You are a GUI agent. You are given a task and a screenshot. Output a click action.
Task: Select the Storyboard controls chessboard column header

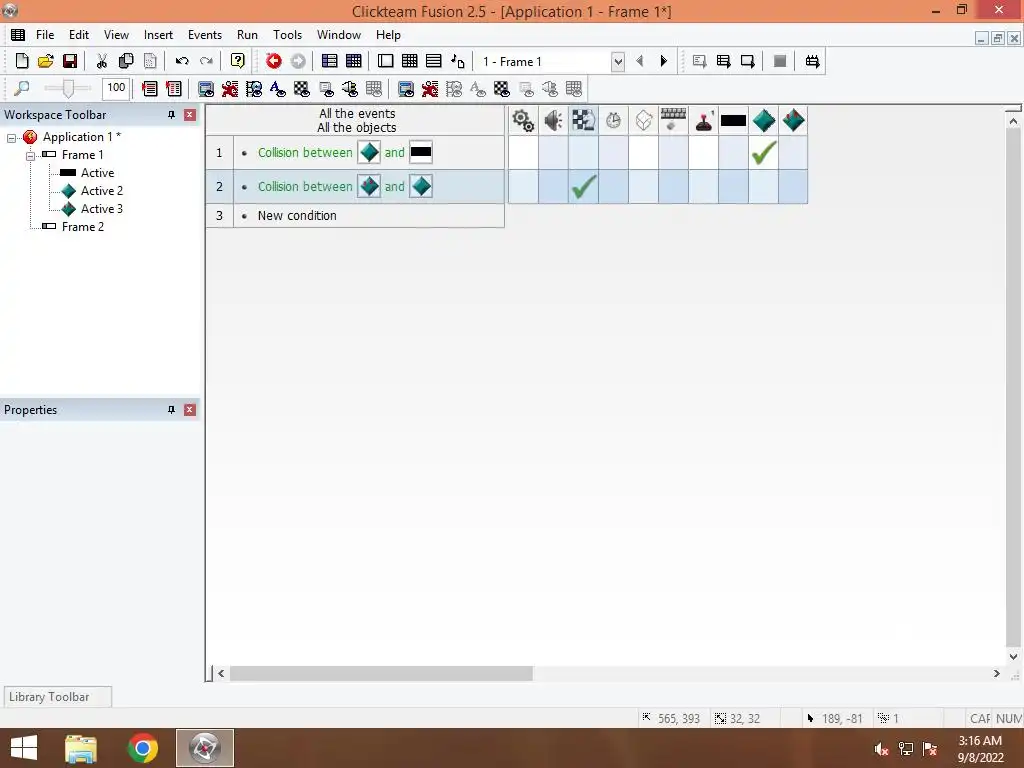[583, 120]
